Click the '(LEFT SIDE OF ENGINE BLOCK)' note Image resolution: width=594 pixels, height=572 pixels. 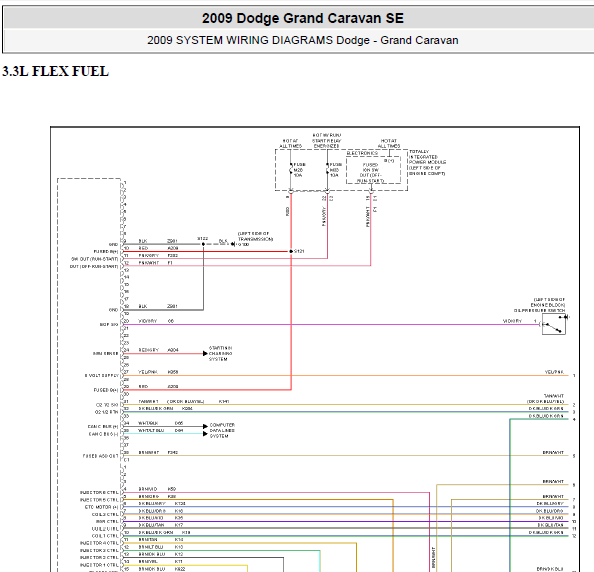(549, 302)
